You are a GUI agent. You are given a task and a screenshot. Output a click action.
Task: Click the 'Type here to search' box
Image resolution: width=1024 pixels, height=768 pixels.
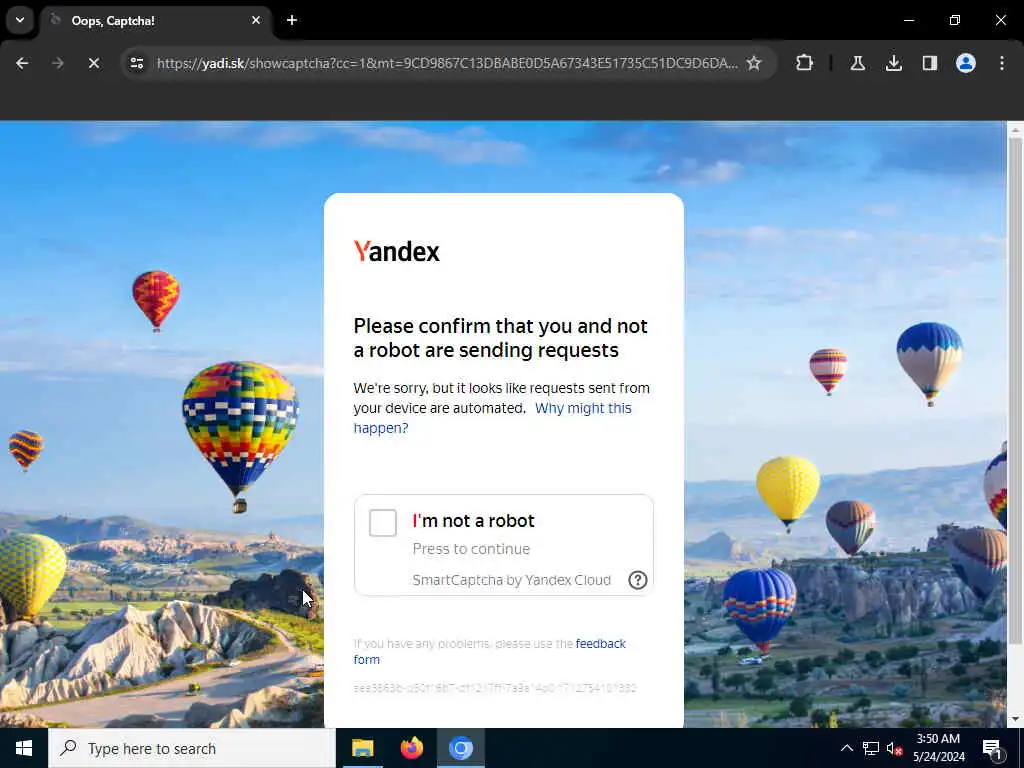tap(192, 748)
